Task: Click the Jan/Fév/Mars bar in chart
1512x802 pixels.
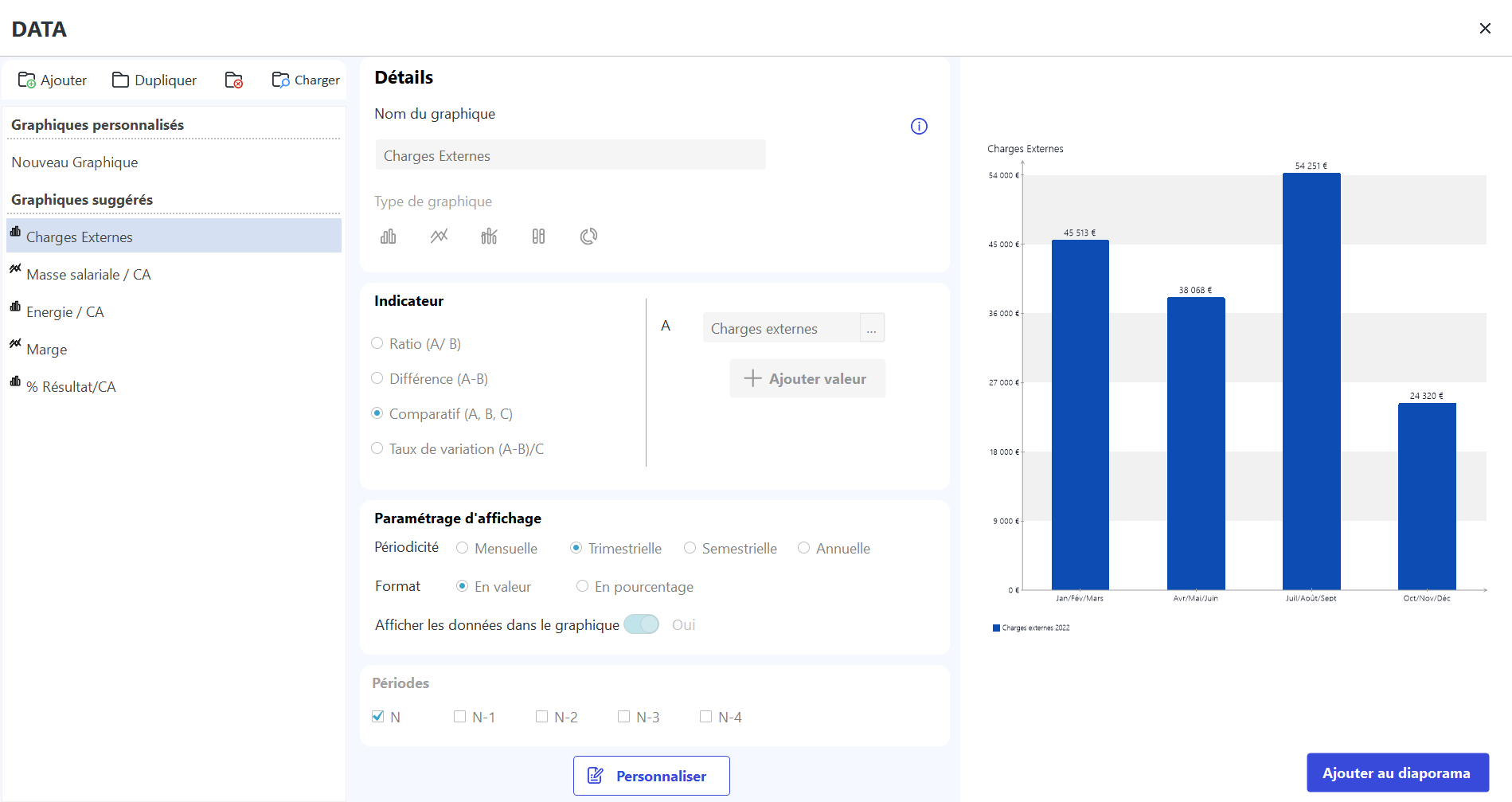Action: pyautogui.click(x=1080, y=415)
